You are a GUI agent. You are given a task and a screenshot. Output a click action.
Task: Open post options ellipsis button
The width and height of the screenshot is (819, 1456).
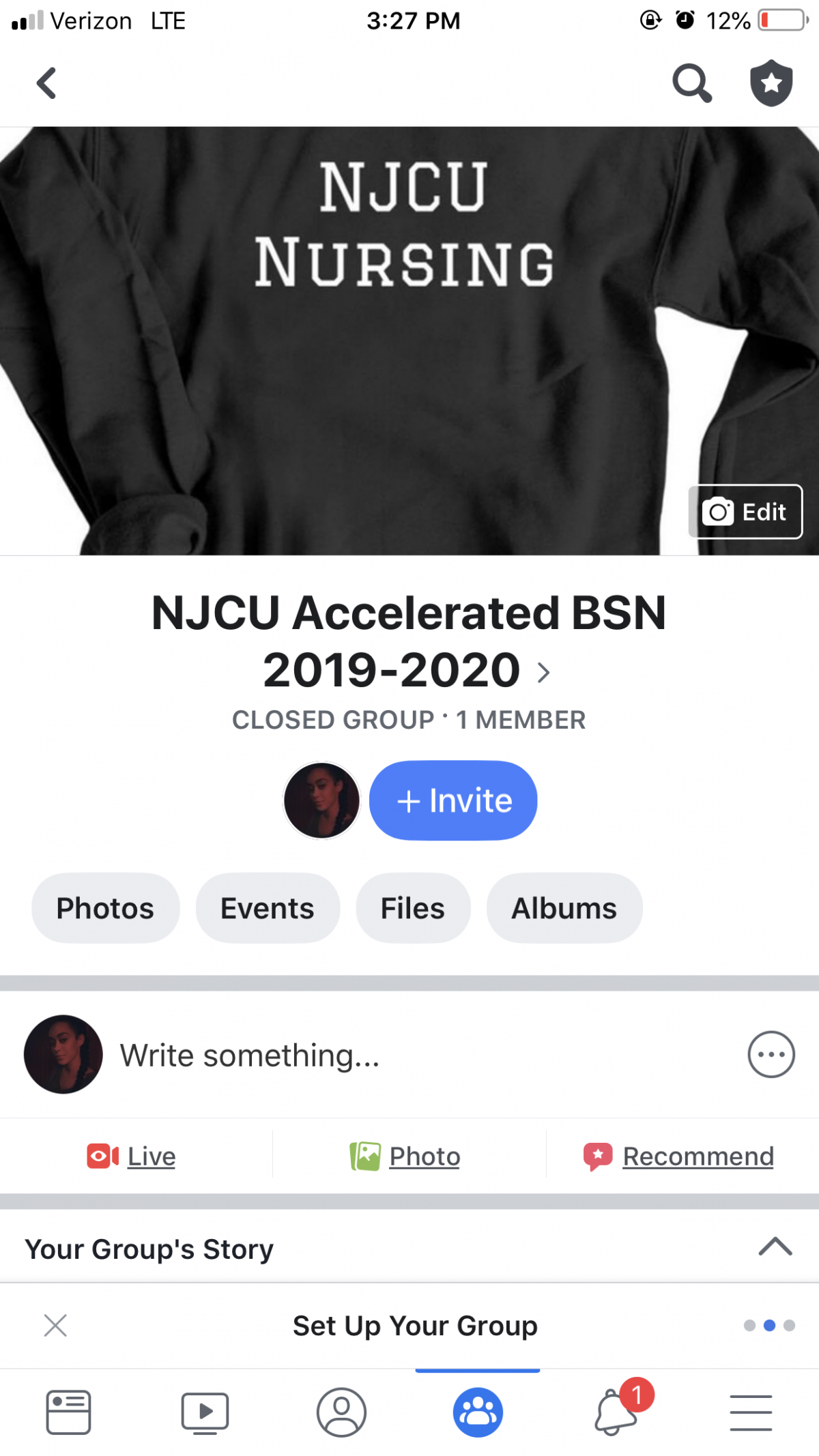point(771,1054)
